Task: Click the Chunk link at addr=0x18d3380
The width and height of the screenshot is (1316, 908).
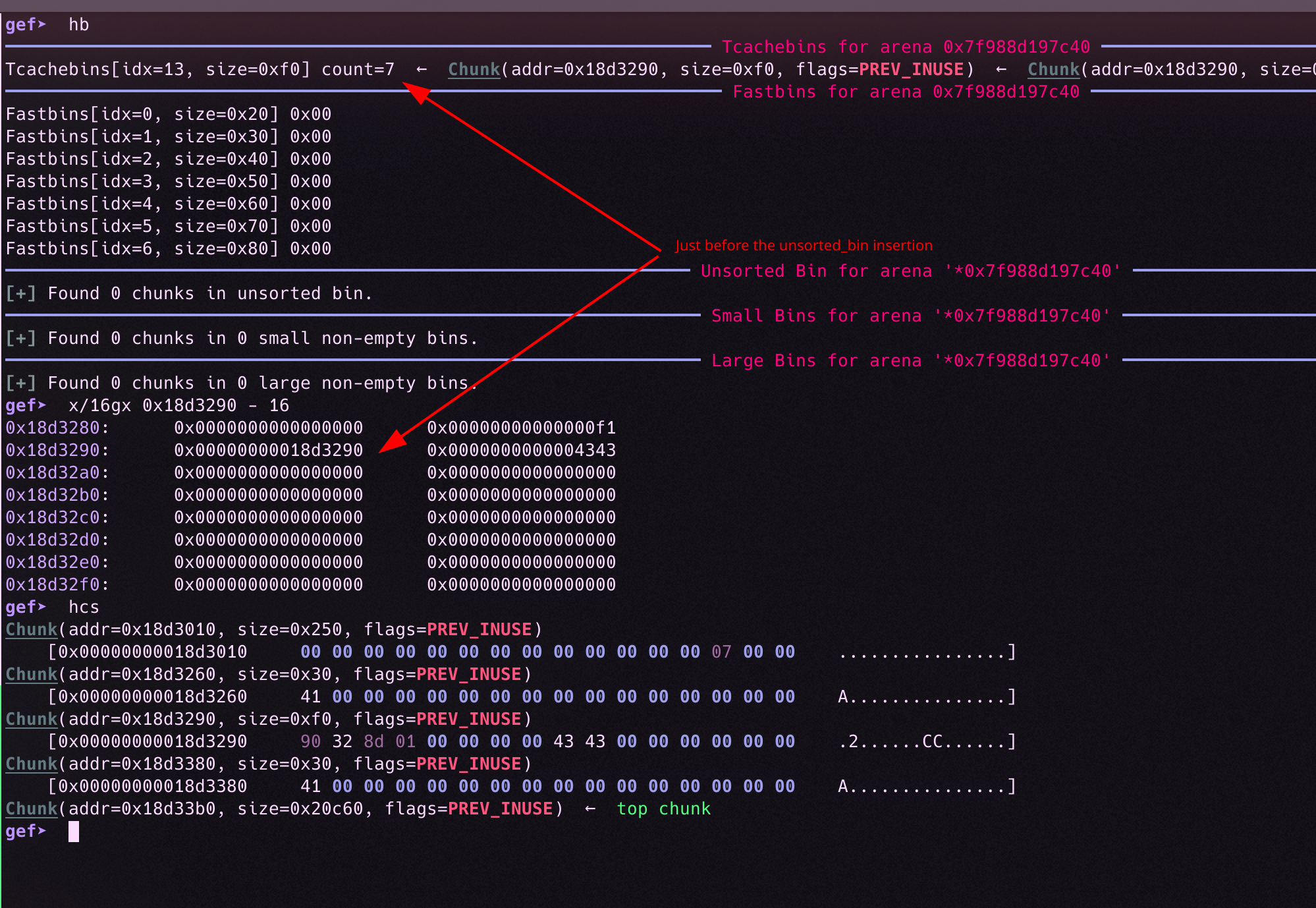Action: (x=32, y=764)
